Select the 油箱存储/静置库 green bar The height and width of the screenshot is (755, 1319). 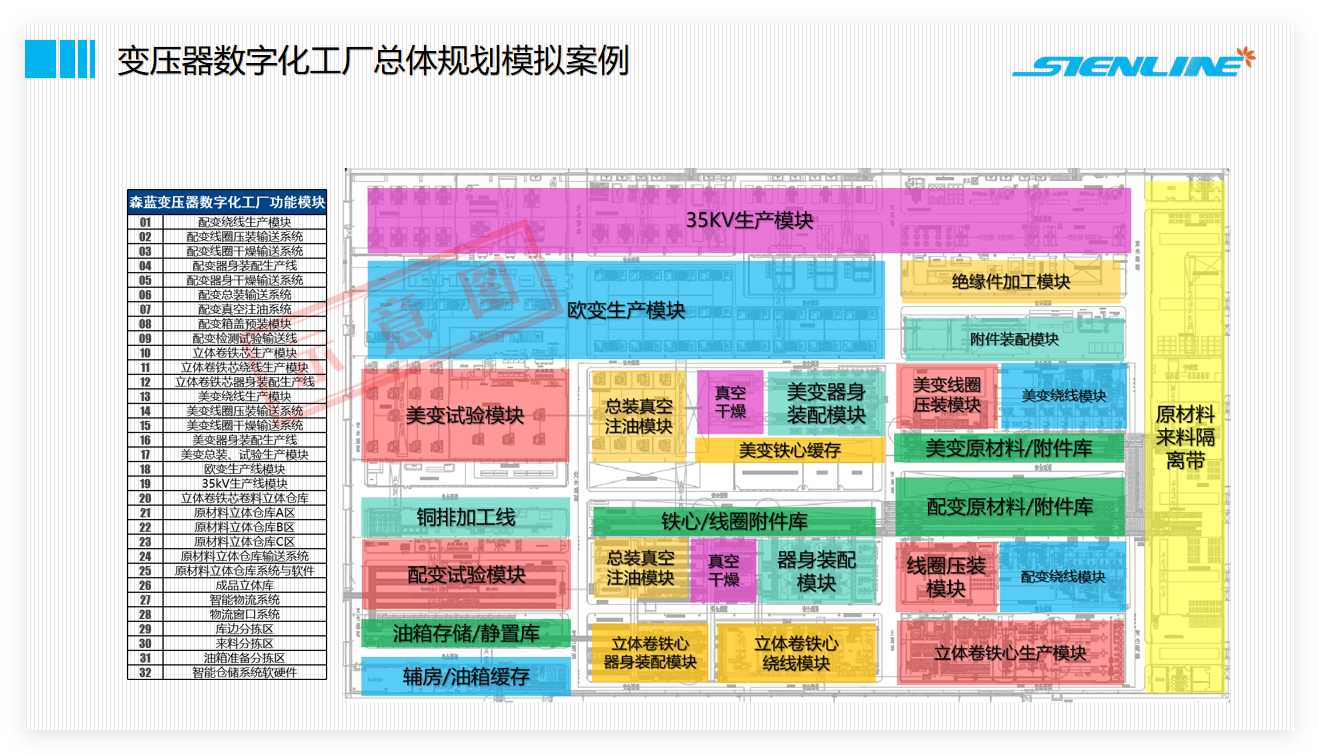tap(465, 633)
